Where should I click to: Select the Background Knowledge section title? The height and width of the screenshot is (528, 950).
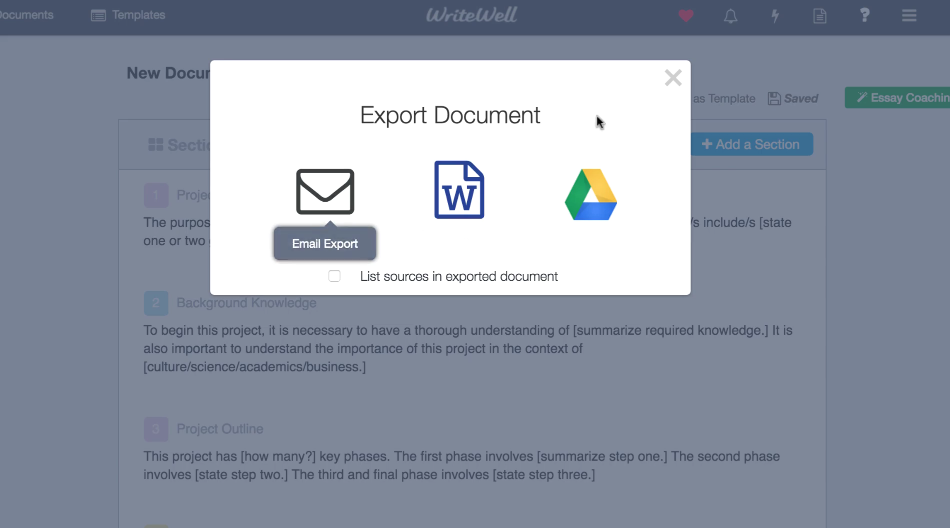(x=247, y=302)
